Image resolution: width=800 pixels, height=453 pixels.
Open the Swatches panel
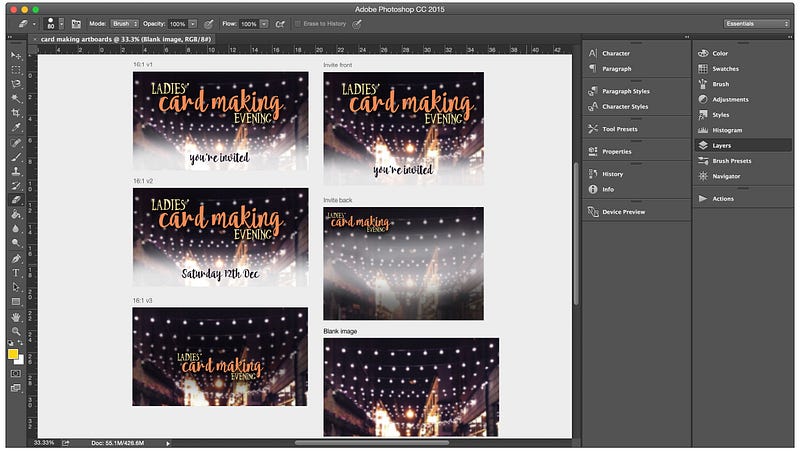coord(725,69)
